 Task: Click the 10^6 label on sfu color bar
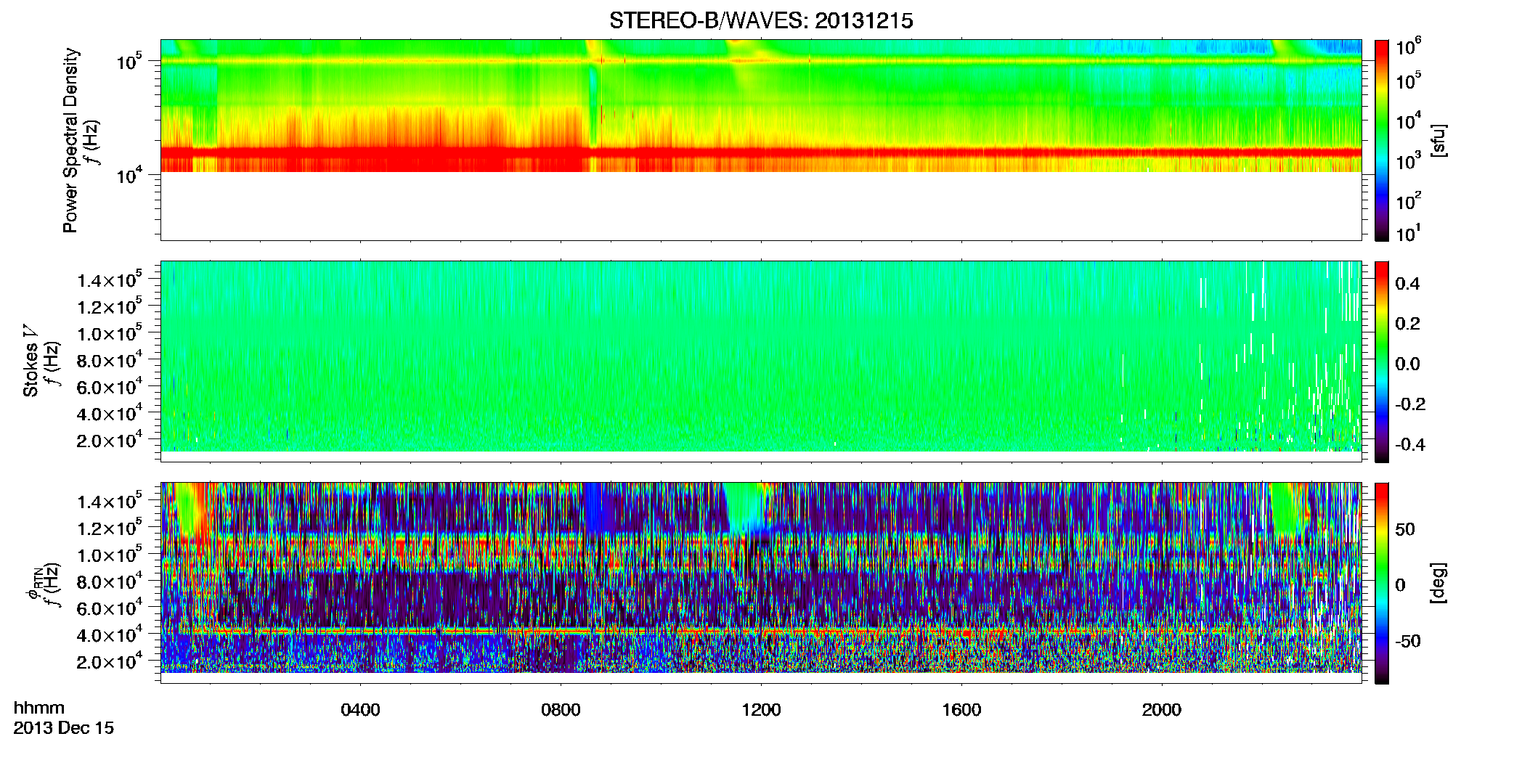tap(1409, 47)
